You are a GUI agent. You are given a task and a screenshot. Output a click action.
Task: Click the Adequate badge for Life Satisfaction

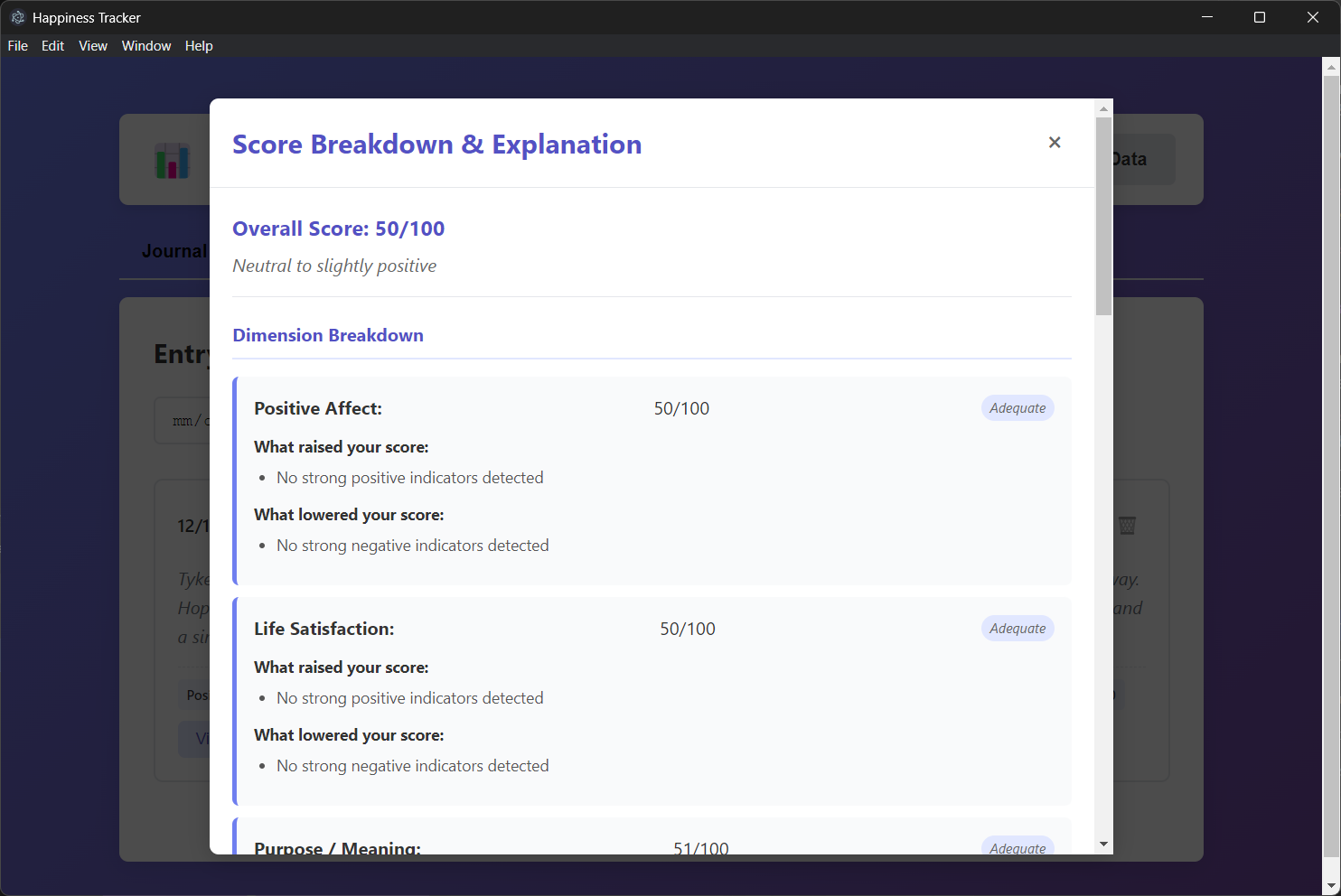[1017, 629]
